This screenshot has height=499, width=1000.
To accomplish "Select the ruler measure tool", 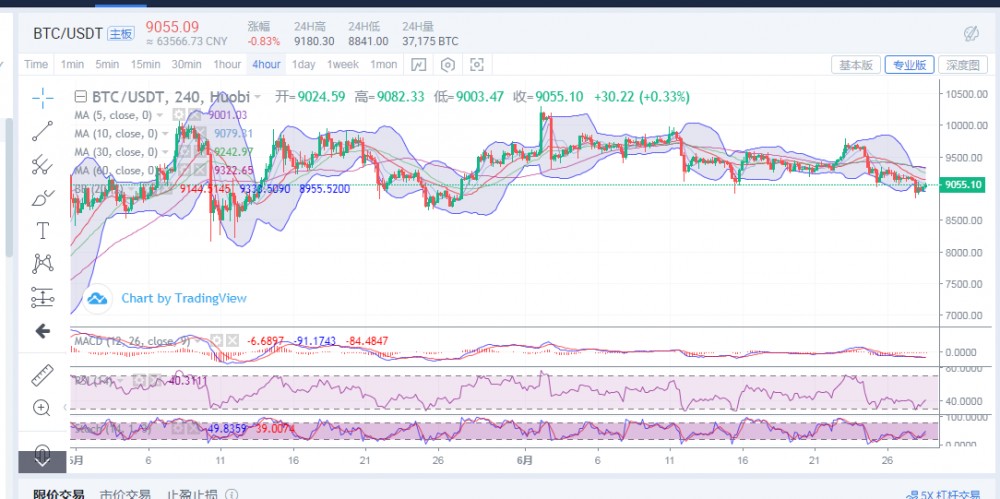I will [43, 375].
